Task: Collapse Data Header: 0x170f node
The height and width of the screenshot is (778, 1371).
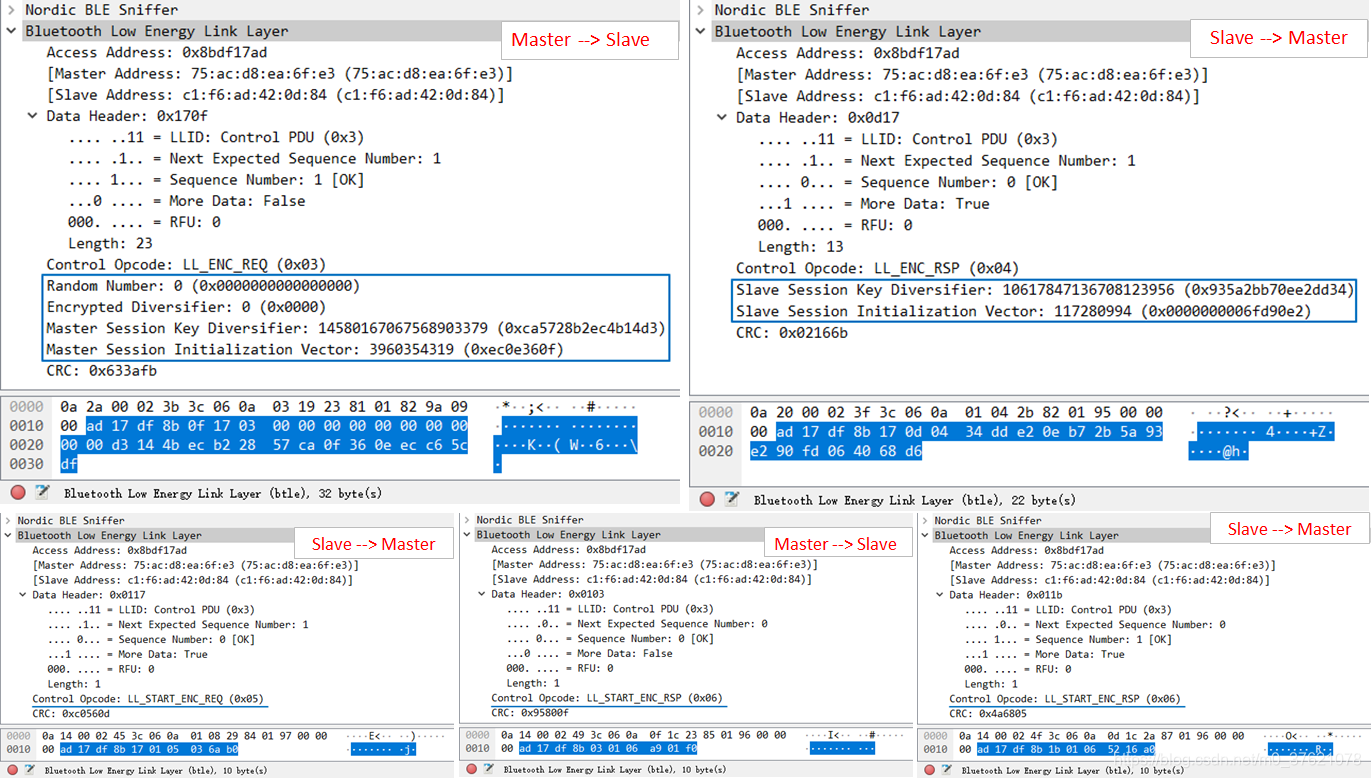Action: [32, 116]
